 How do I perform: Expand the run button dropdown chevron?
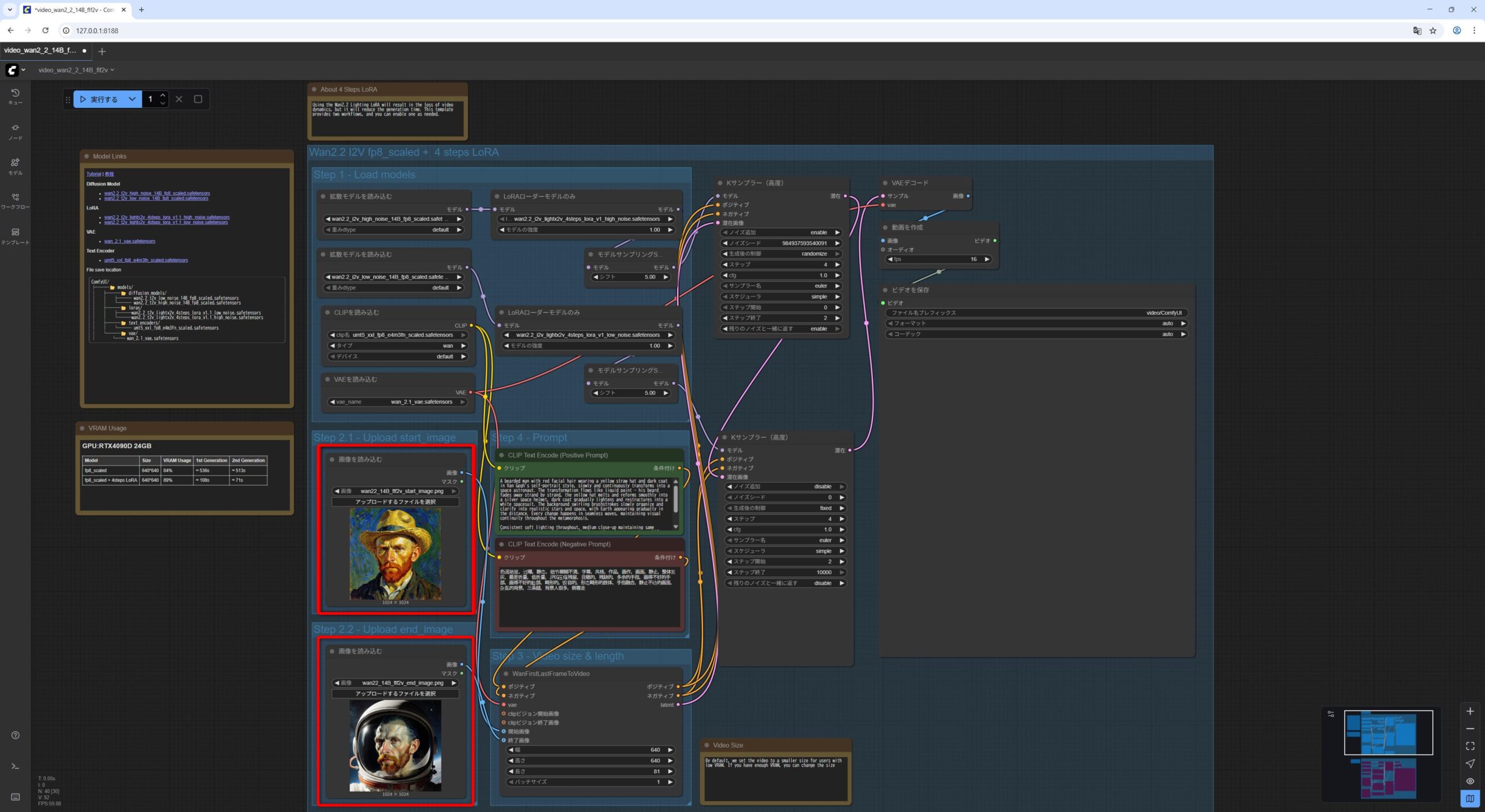(132, 99)
